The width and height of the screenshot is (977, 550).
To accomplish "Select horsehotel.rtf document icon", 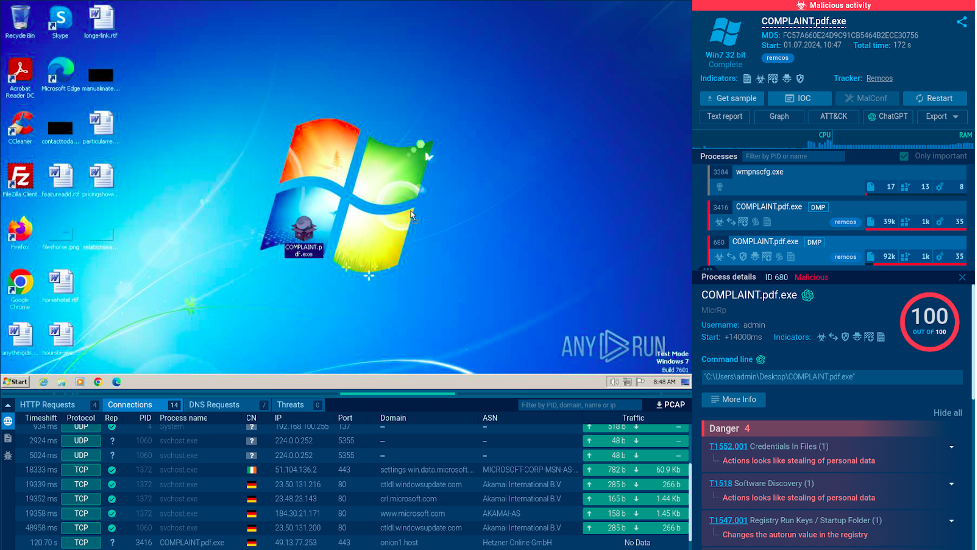I will point(60,287).
